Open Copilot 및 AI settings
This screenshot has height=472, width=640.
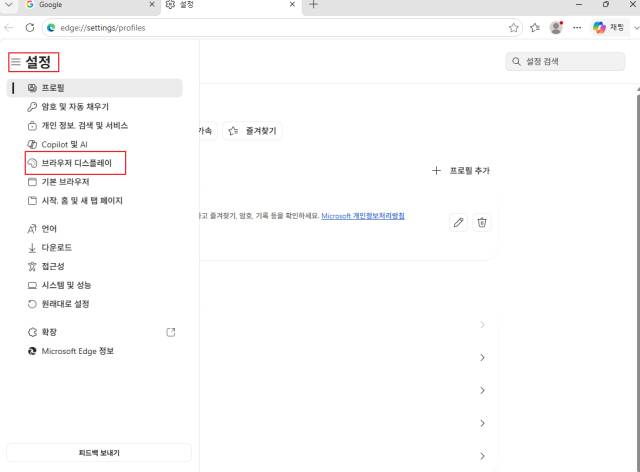(58, 144)
